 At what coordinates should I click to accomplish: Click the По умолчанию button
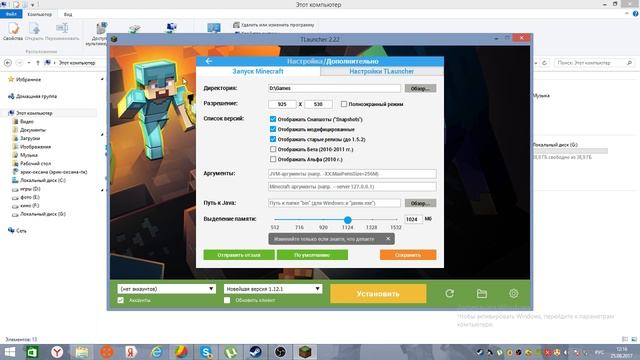point(312,255)
